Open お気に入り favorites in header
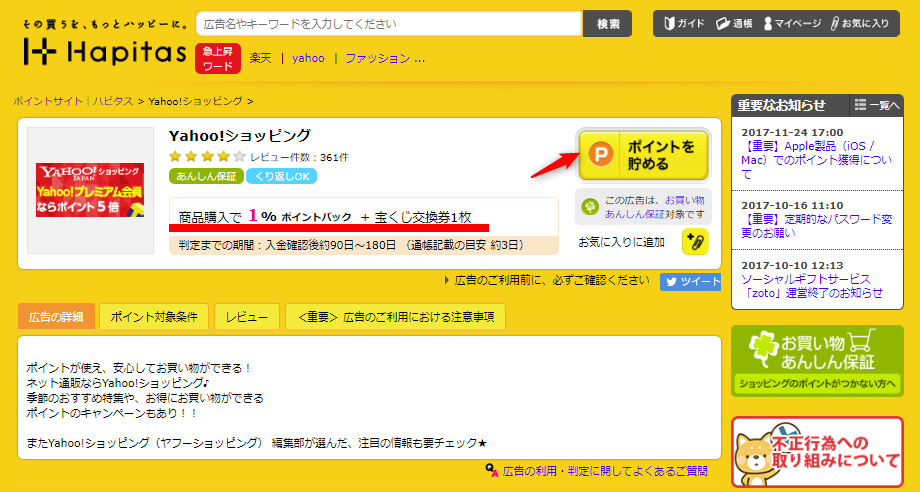920x492 pixels. click(858, 23)
